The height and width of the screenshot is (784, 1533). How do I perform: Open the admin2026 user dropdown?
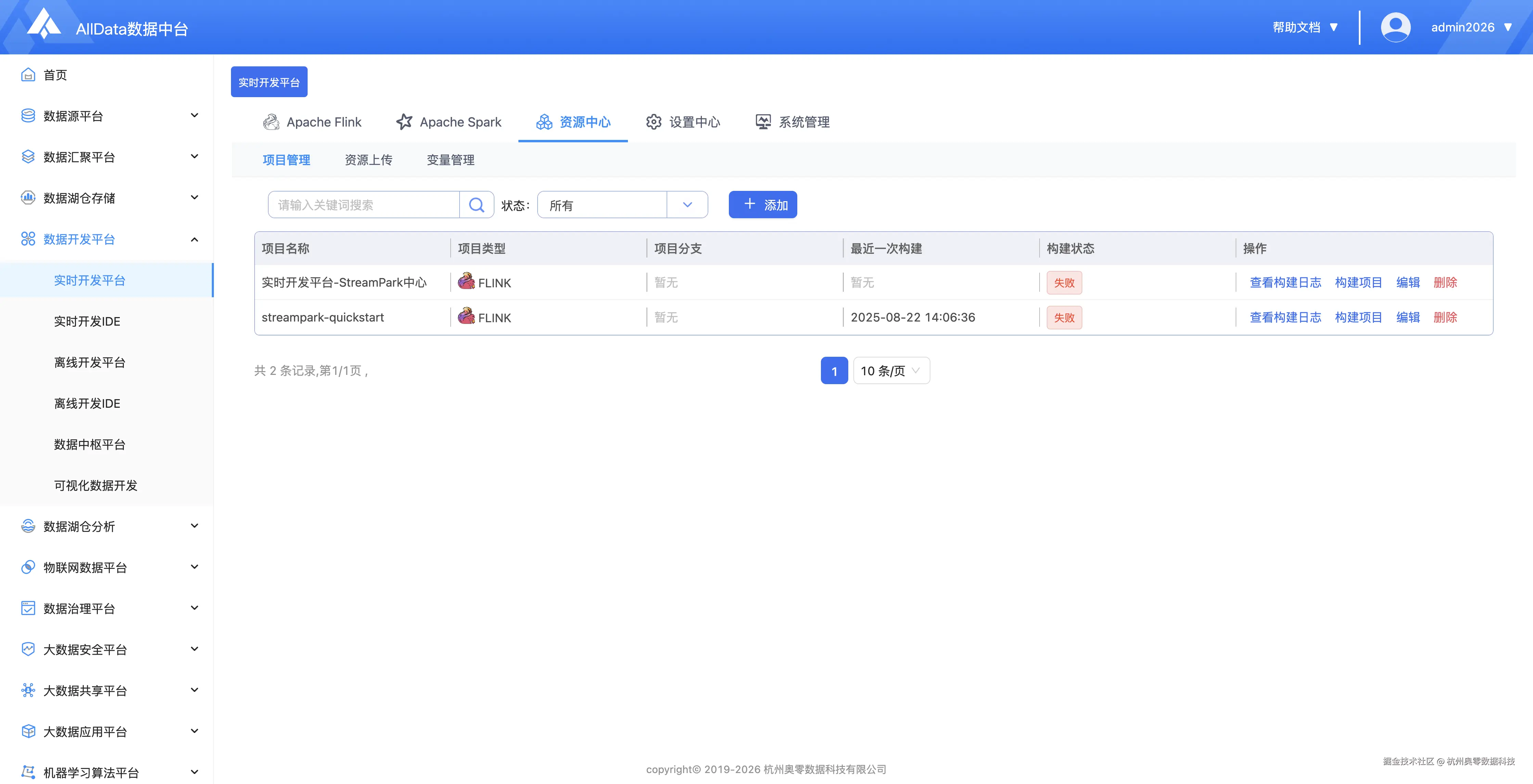click(x=1471, y=27)
